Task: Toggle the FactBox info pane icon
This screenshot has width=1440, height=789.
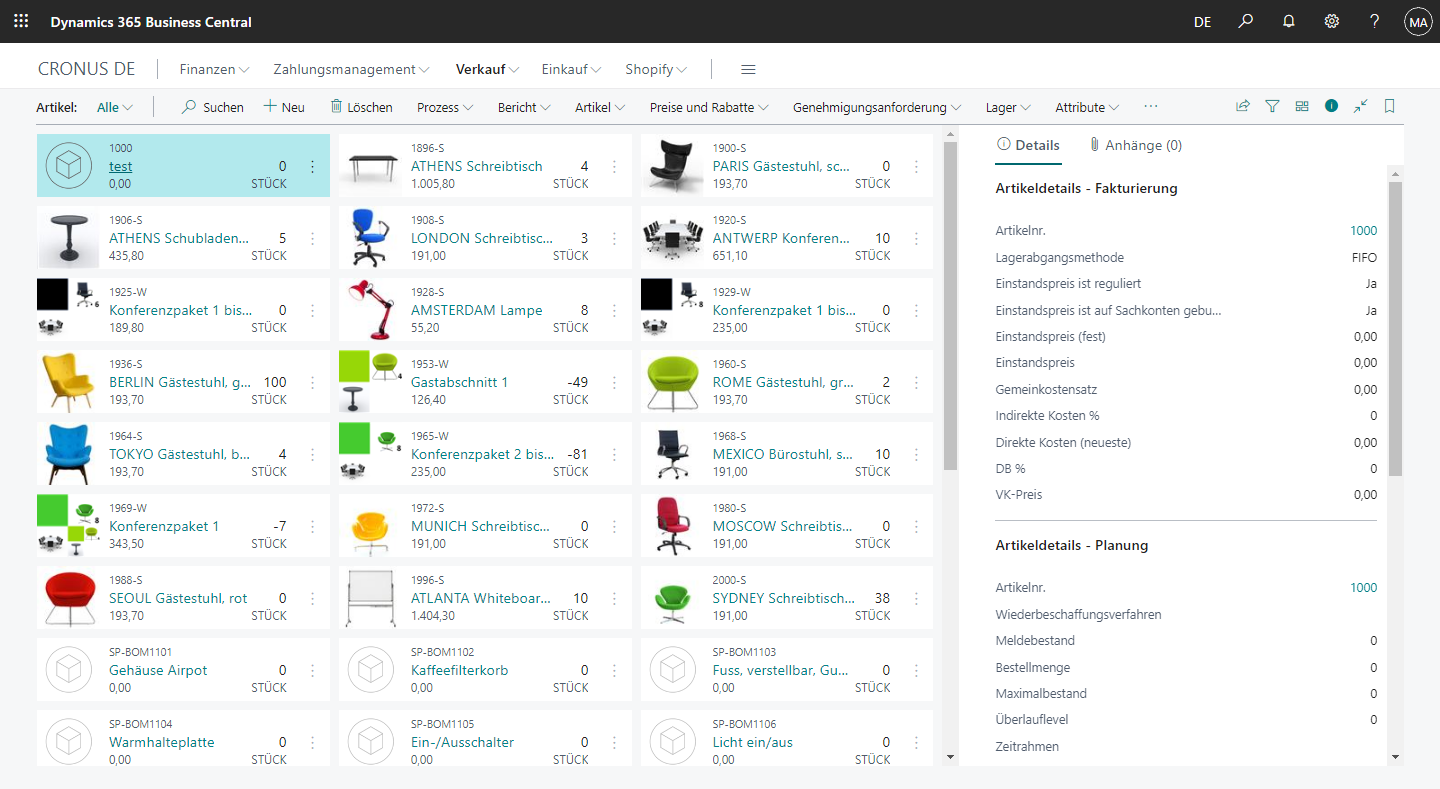Action: pos(1331,106)
